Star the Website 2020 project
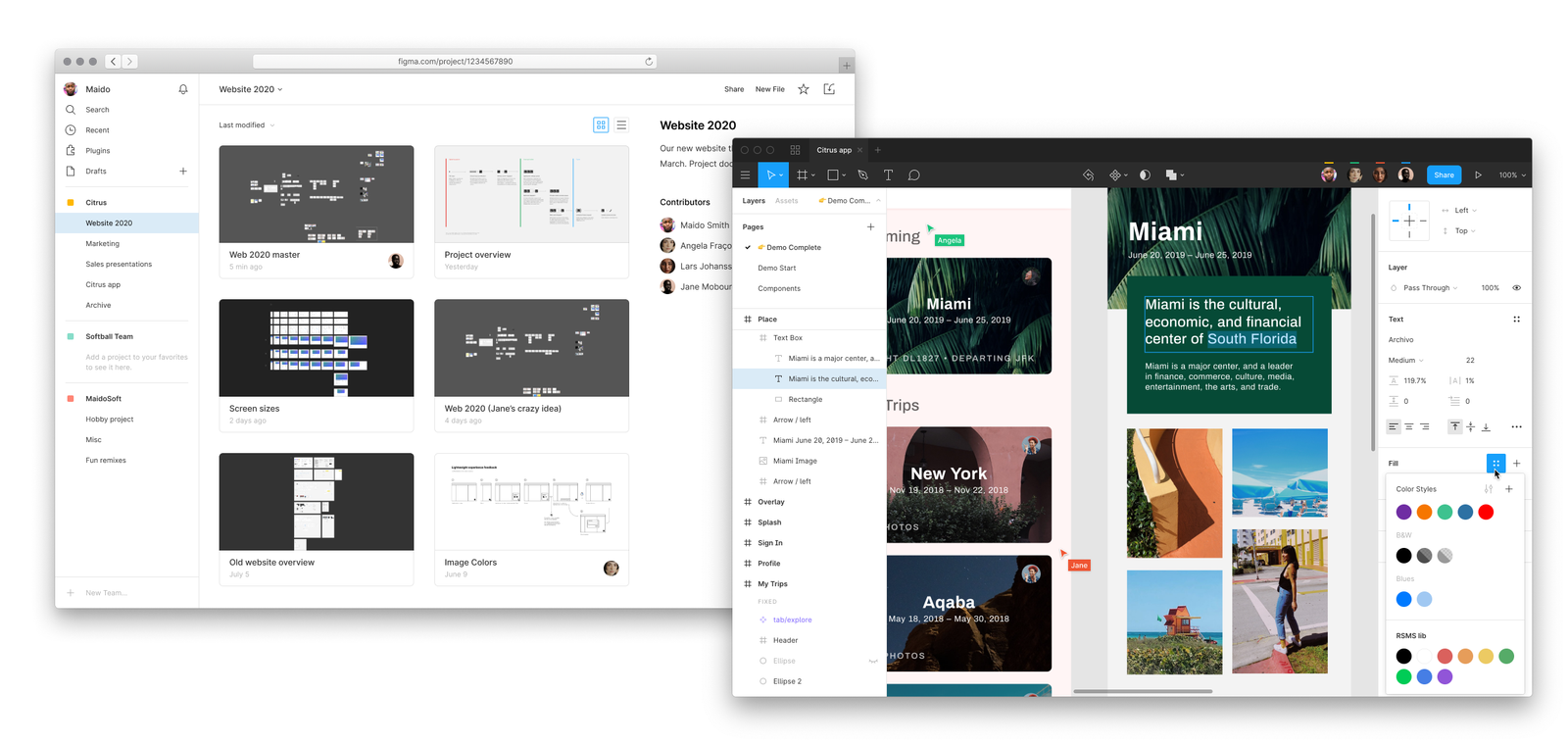Screen dimensions: 1568x744 tap(804, 89)
